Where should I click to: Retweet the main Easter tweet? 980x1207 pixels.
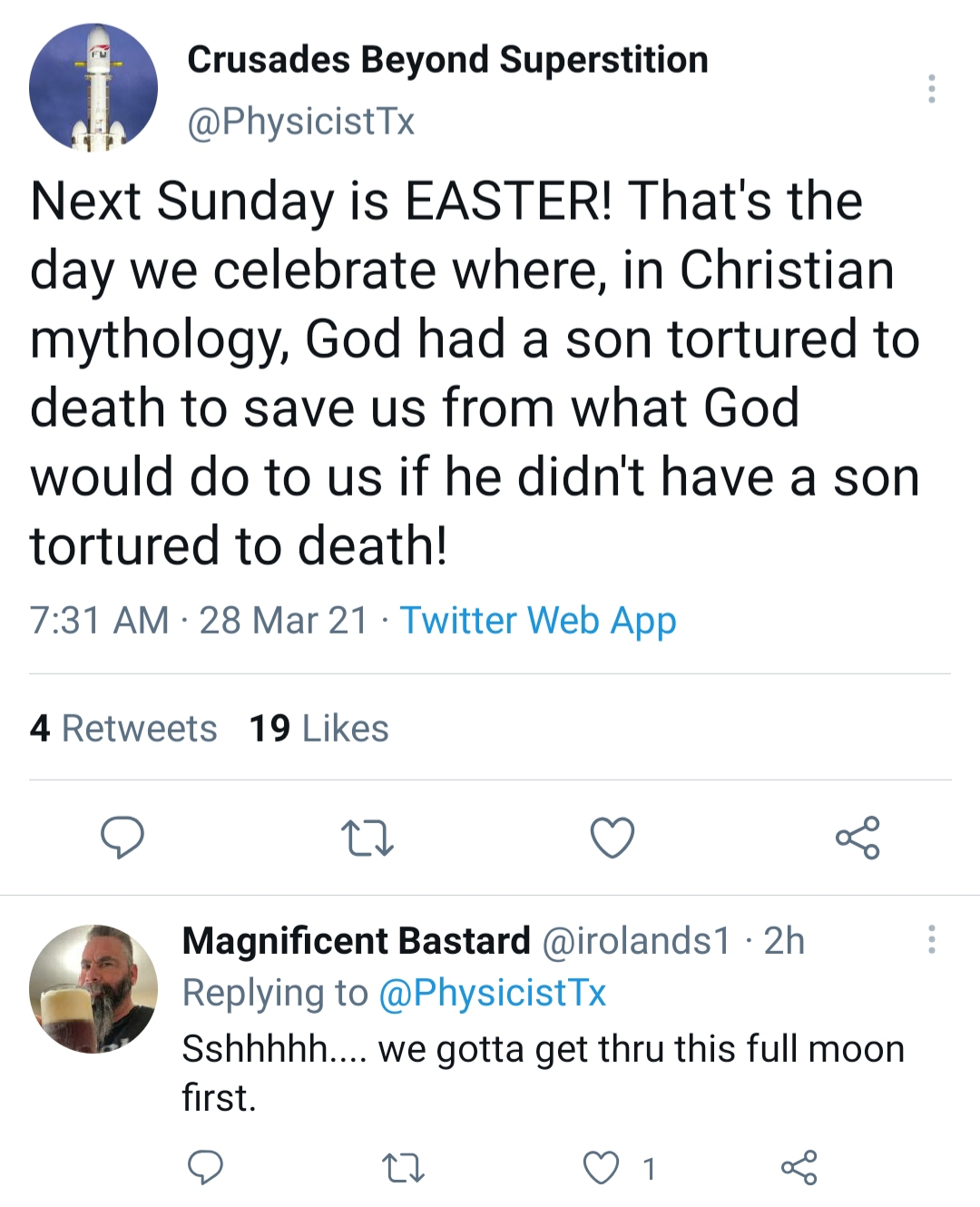coord(367,838)
